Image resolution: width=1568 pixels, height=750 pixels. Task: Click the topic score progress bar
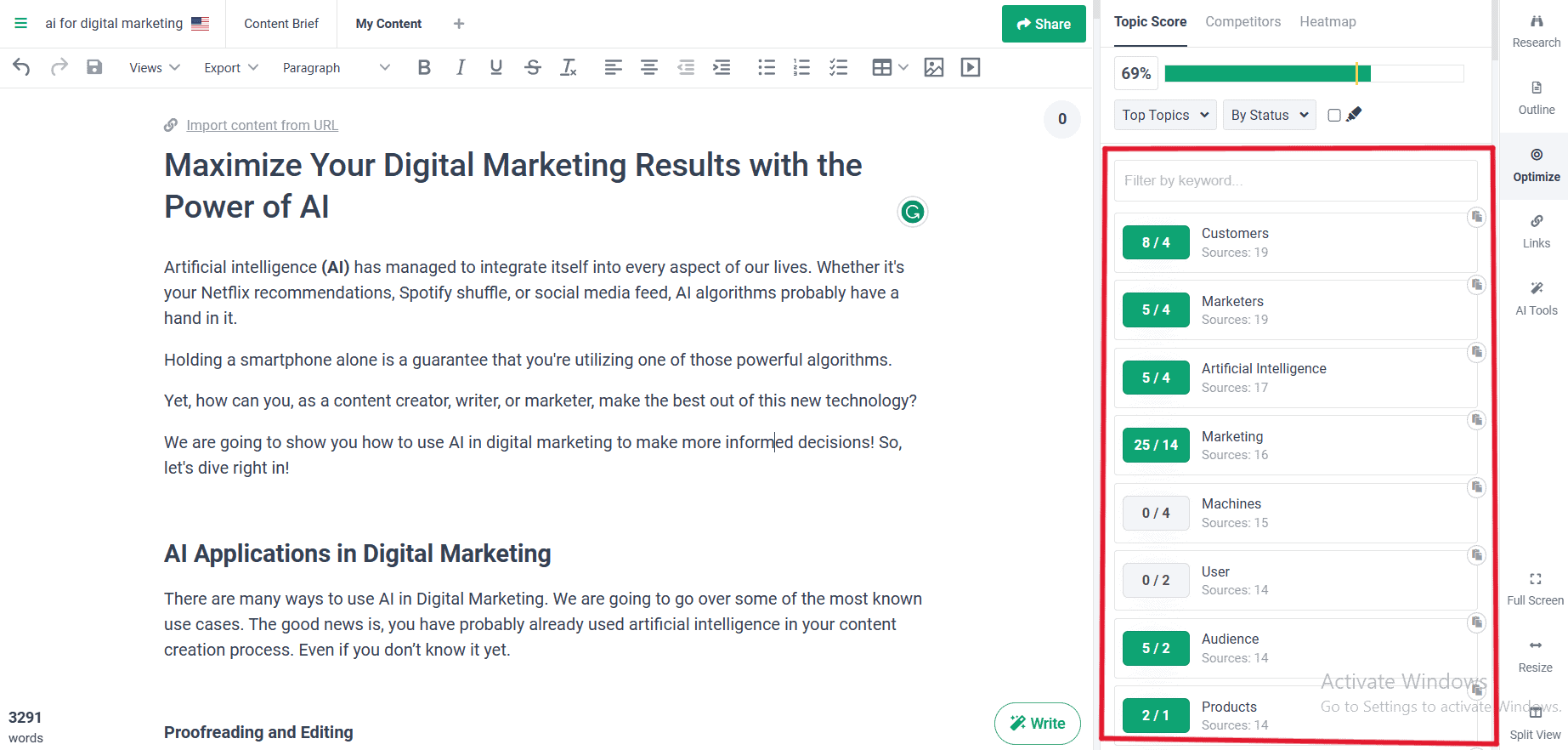point(1314,73)
